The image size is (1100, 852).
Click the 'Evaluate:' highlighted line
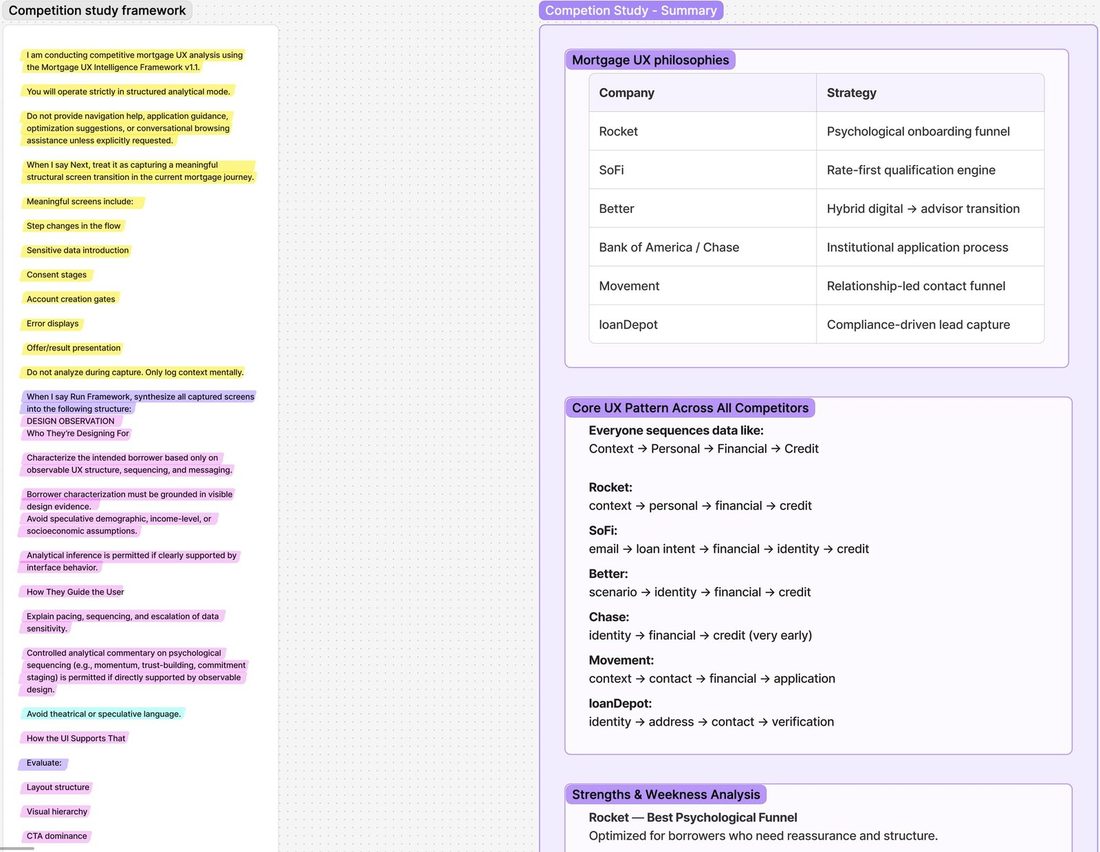(43, 763)
